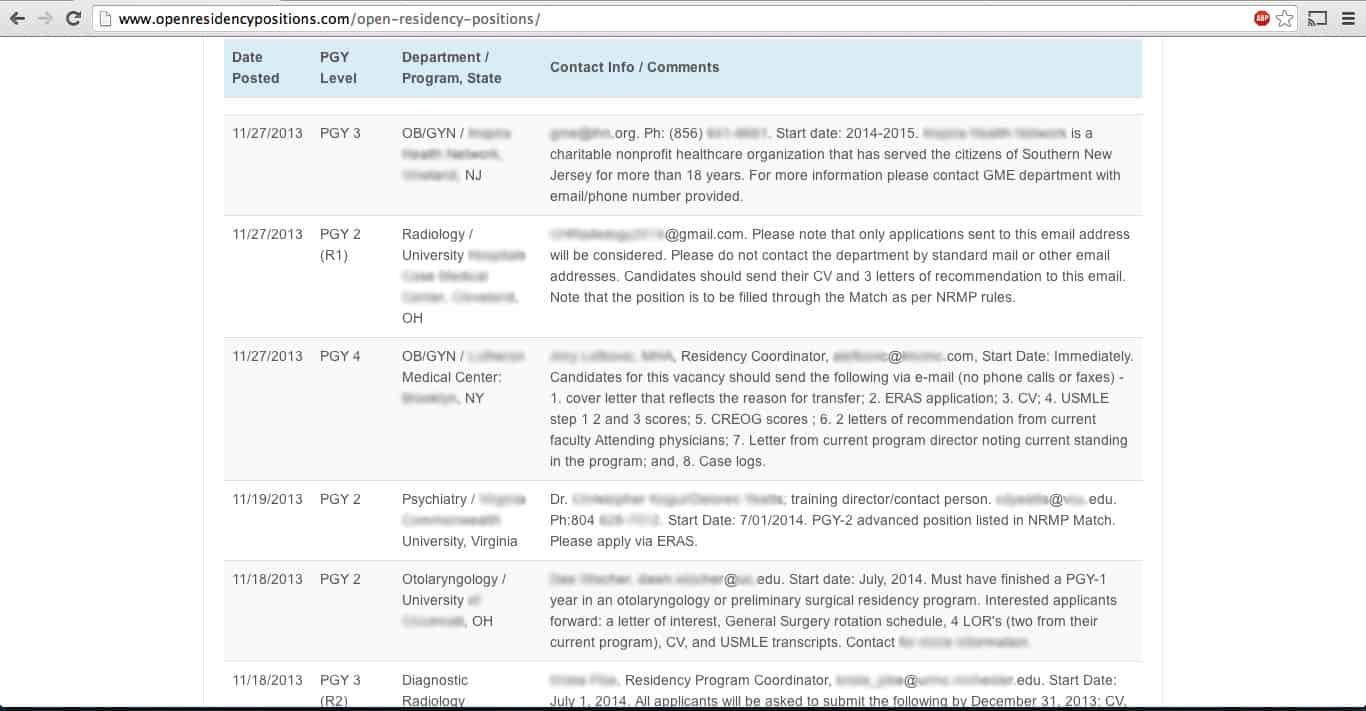Click the OB/GYN department cell ending in NJ
The image size is (1366, 711).
[458, 154]
